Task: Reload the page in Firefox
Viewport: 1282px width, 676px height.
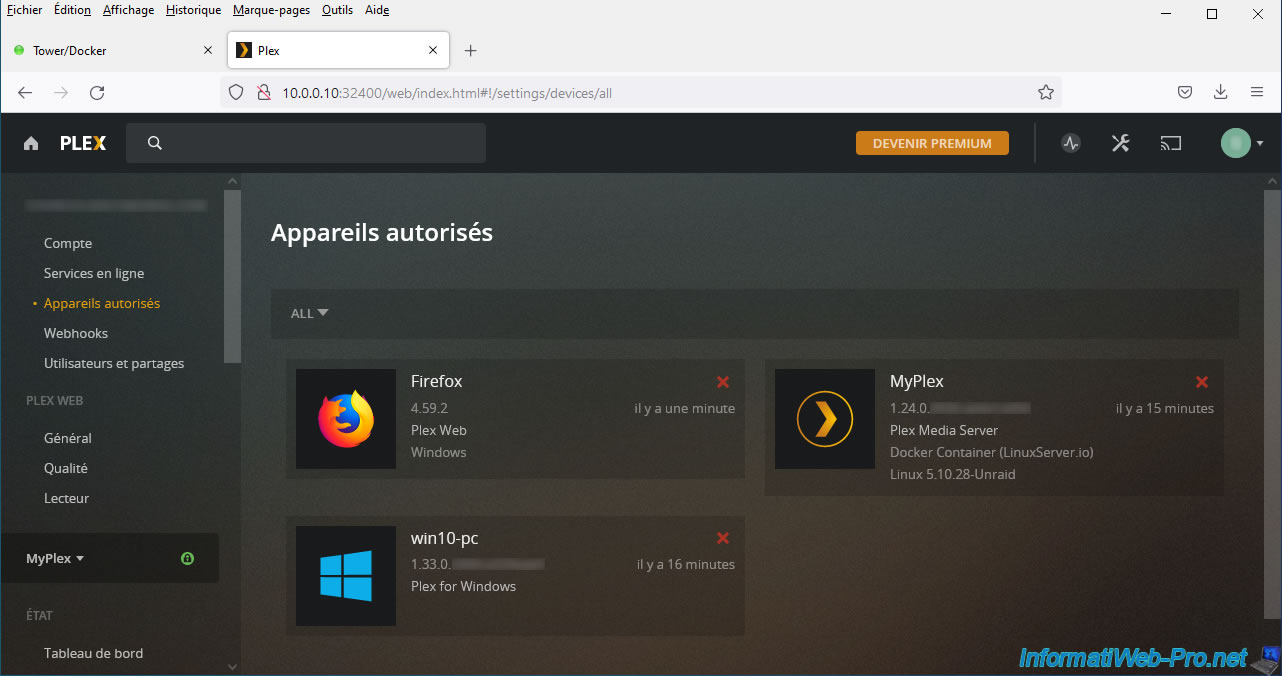Action: click(x=97, y=92)
